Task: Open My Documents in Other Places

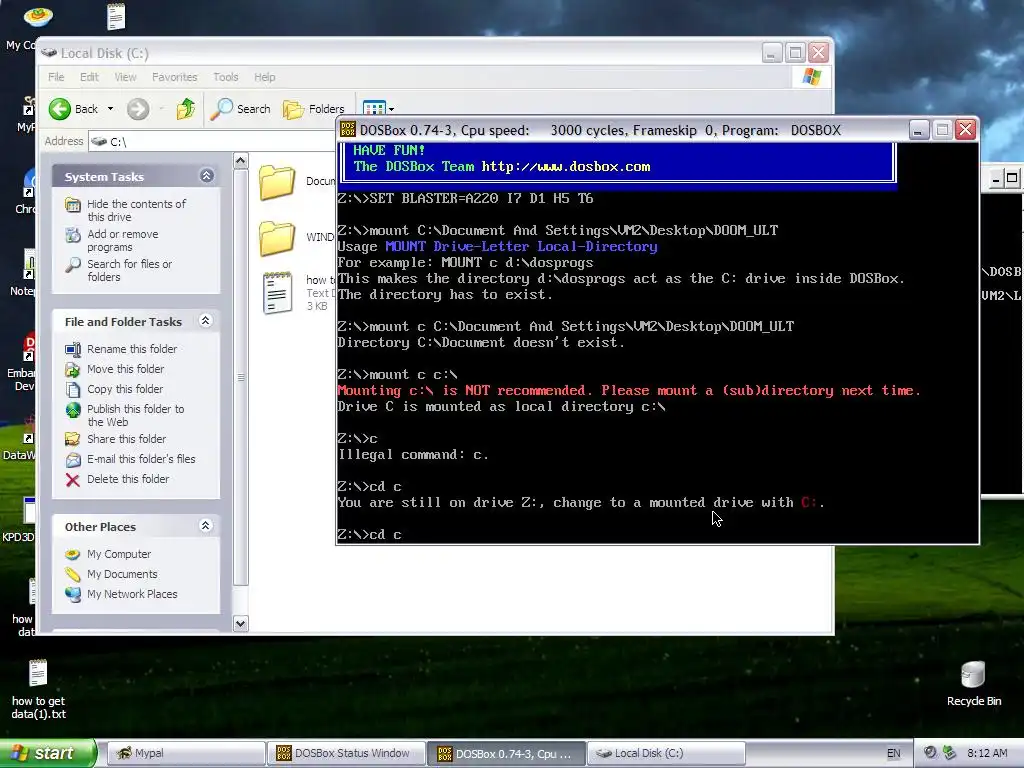Action: click(122, 574)
